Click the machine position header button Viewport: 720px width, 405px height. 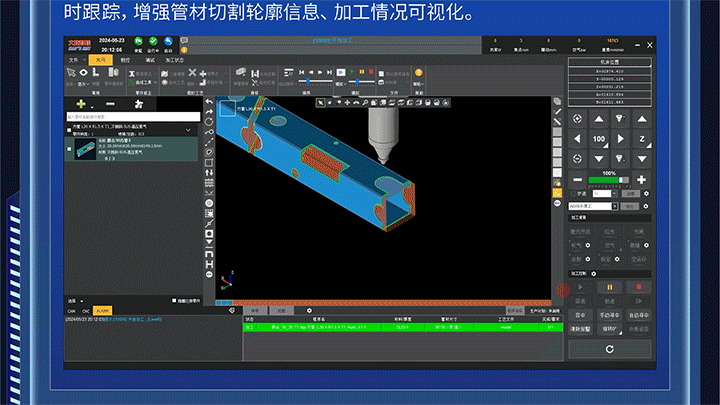coord(610,62)
